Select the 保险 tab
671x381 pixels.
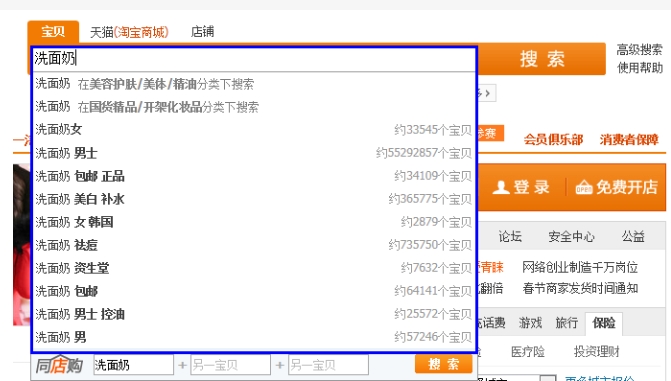(x=604, y=323)
